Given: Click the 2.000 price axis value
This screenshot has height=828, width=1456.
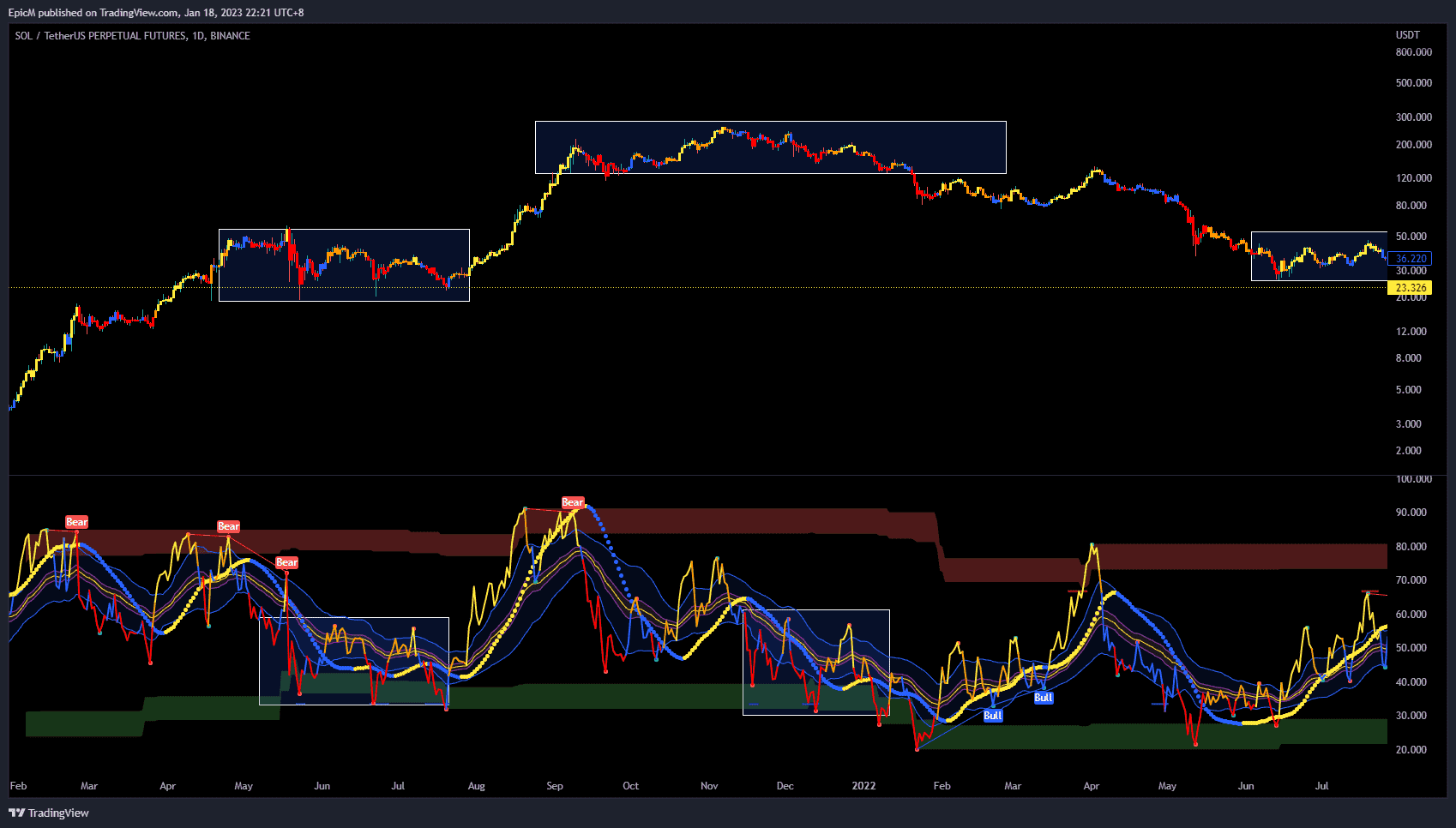Looking at the screenshot, I should click(1409, 451).
